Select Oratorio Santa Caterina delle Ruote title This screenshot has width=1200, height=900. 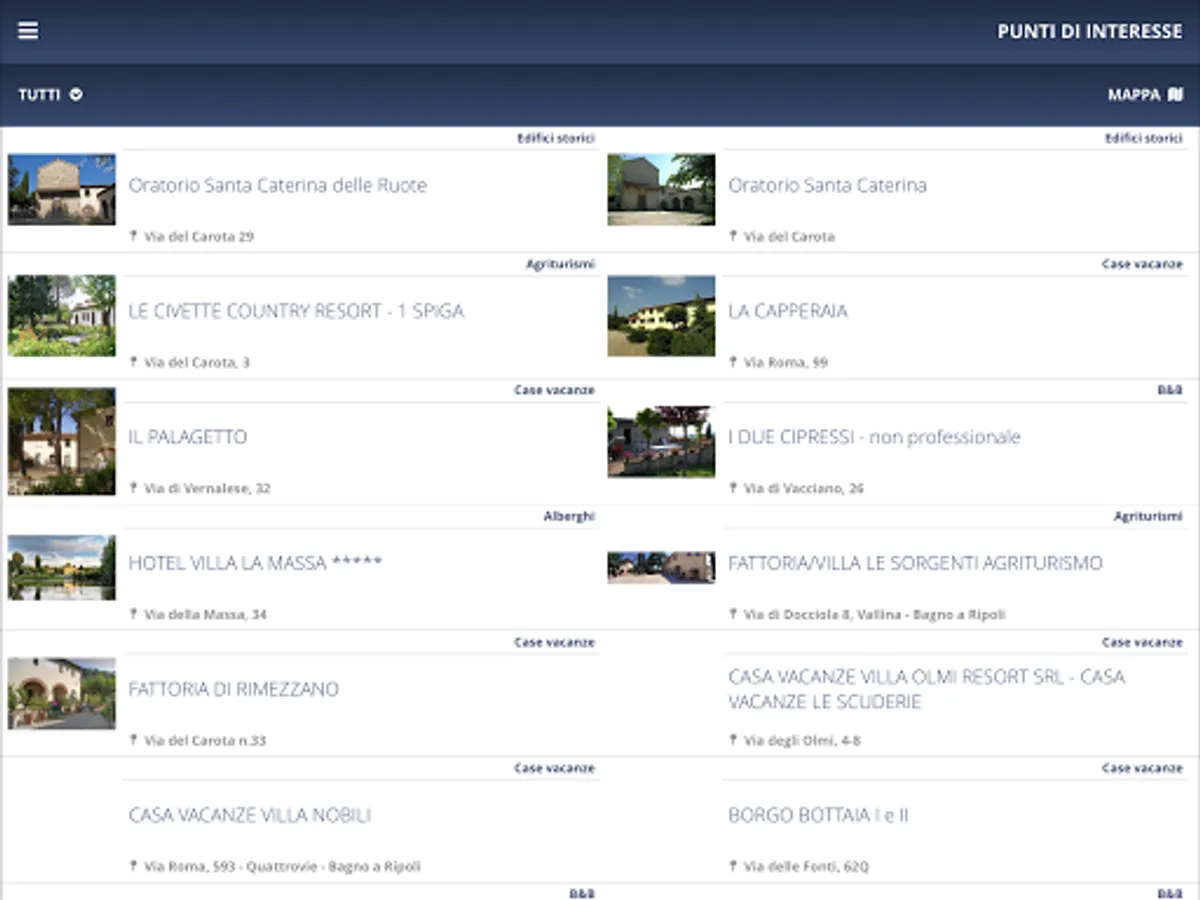pos(278,185)
